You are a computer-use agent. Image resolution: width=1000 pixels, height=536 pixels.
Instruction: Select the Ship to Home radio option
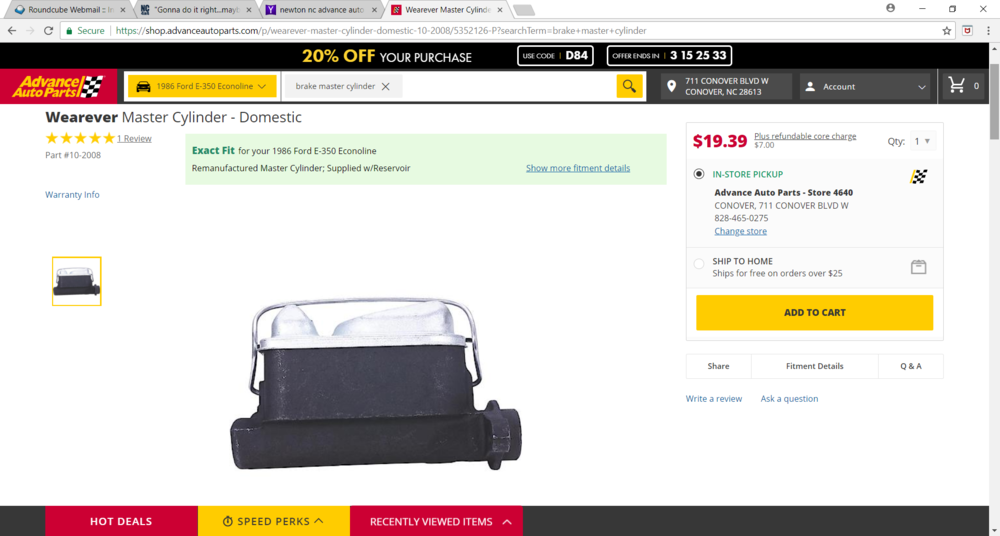699,264
